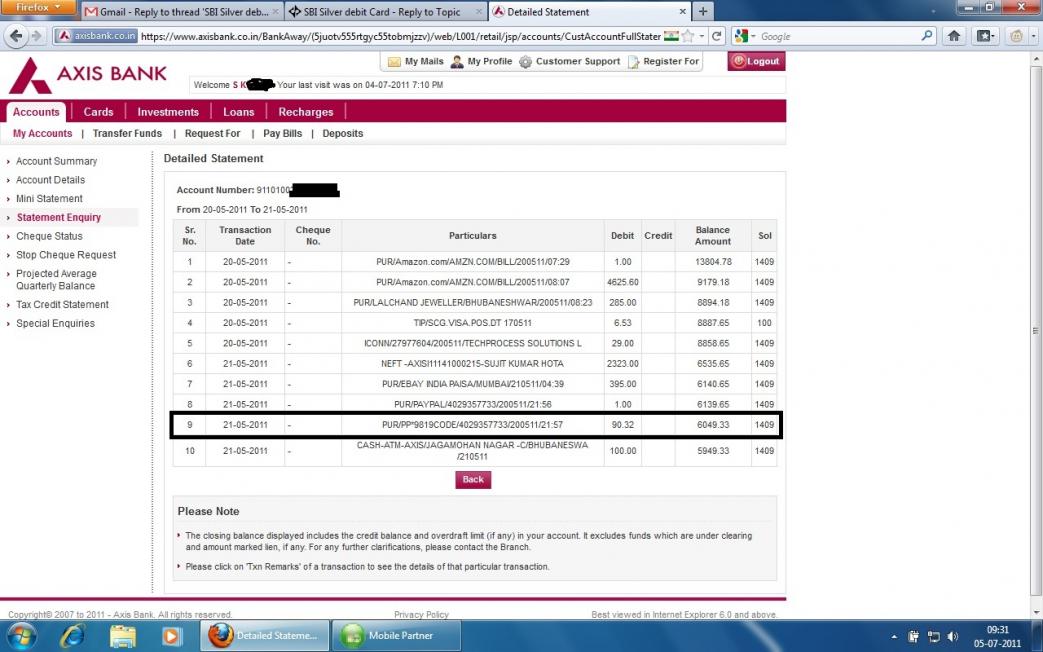
Task: Reload the page with the refresh icon
Action: 716,36
